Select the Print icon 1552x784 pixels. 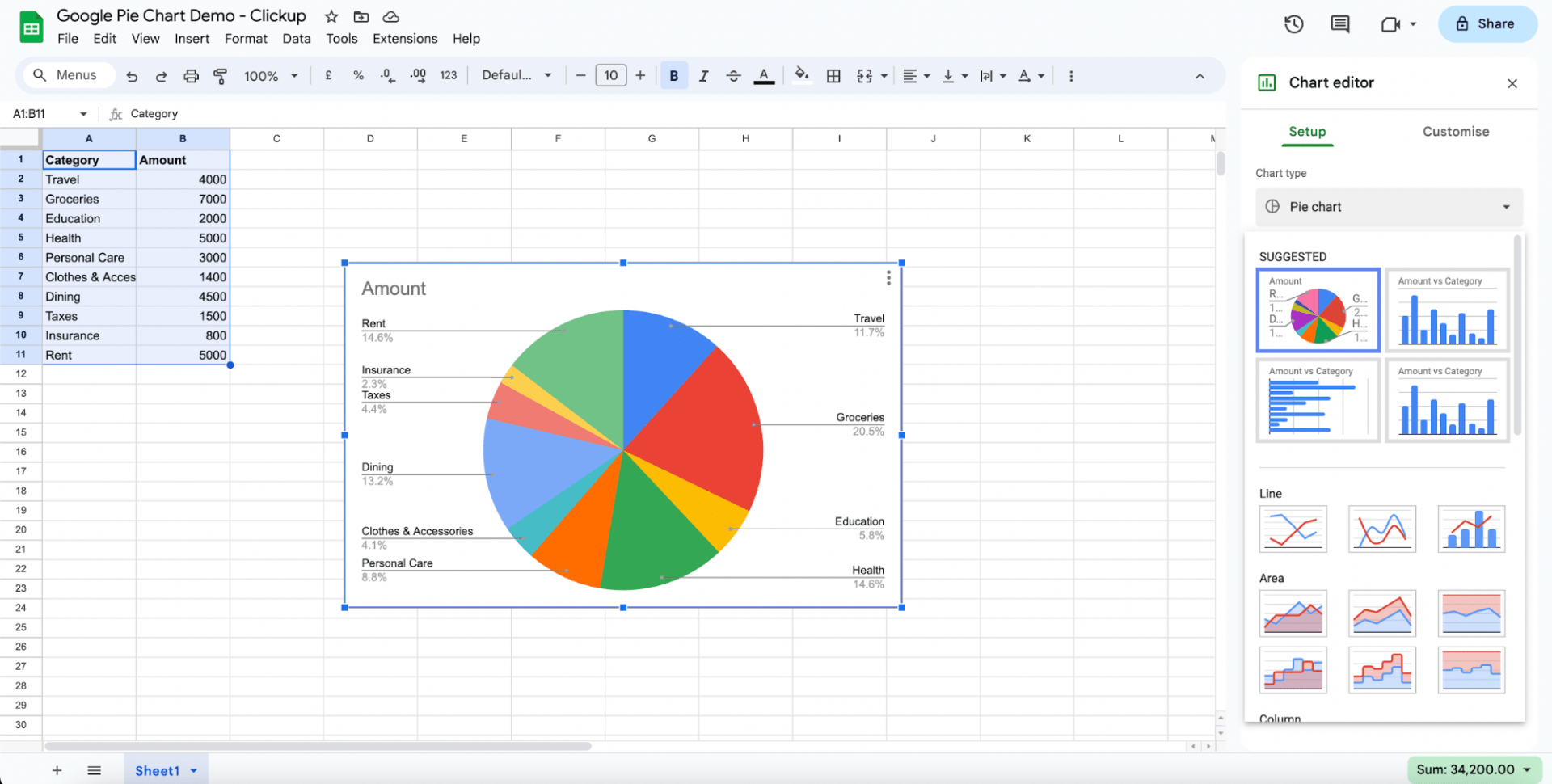click(x=191, y=75)
